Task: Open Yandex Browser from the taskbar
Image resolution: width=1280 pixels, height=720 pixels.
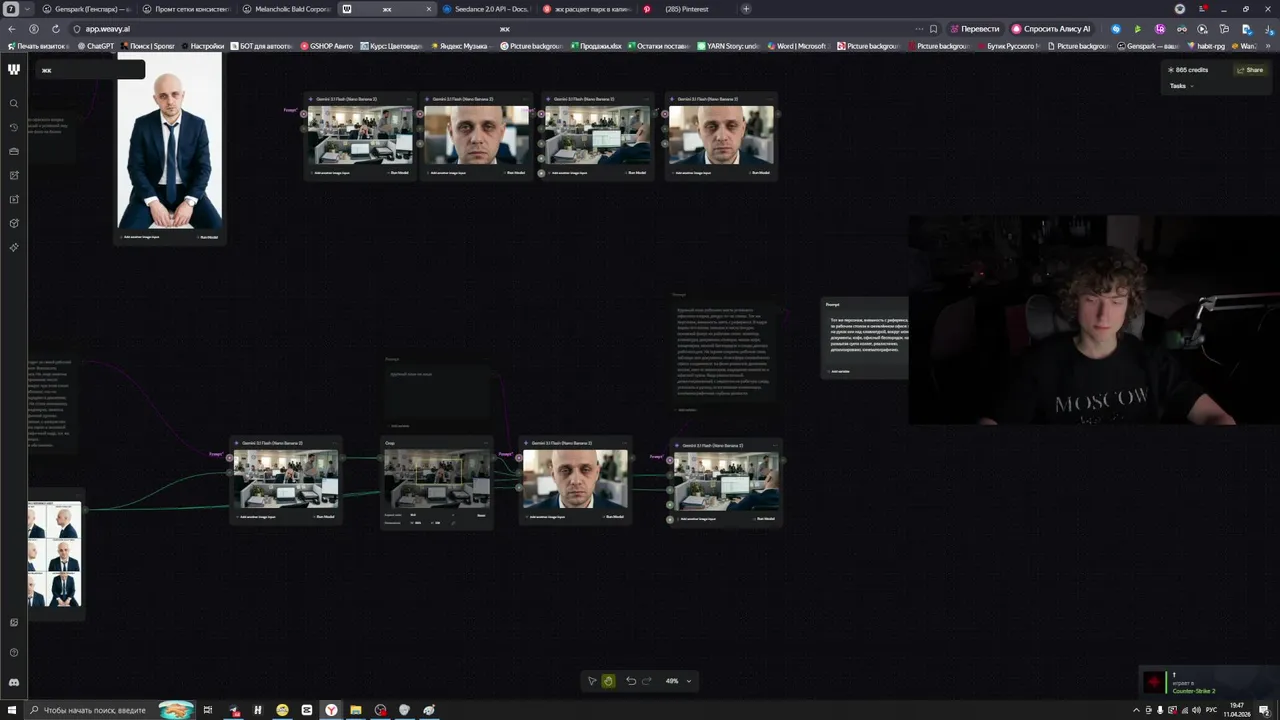Action: pos(331,710)
